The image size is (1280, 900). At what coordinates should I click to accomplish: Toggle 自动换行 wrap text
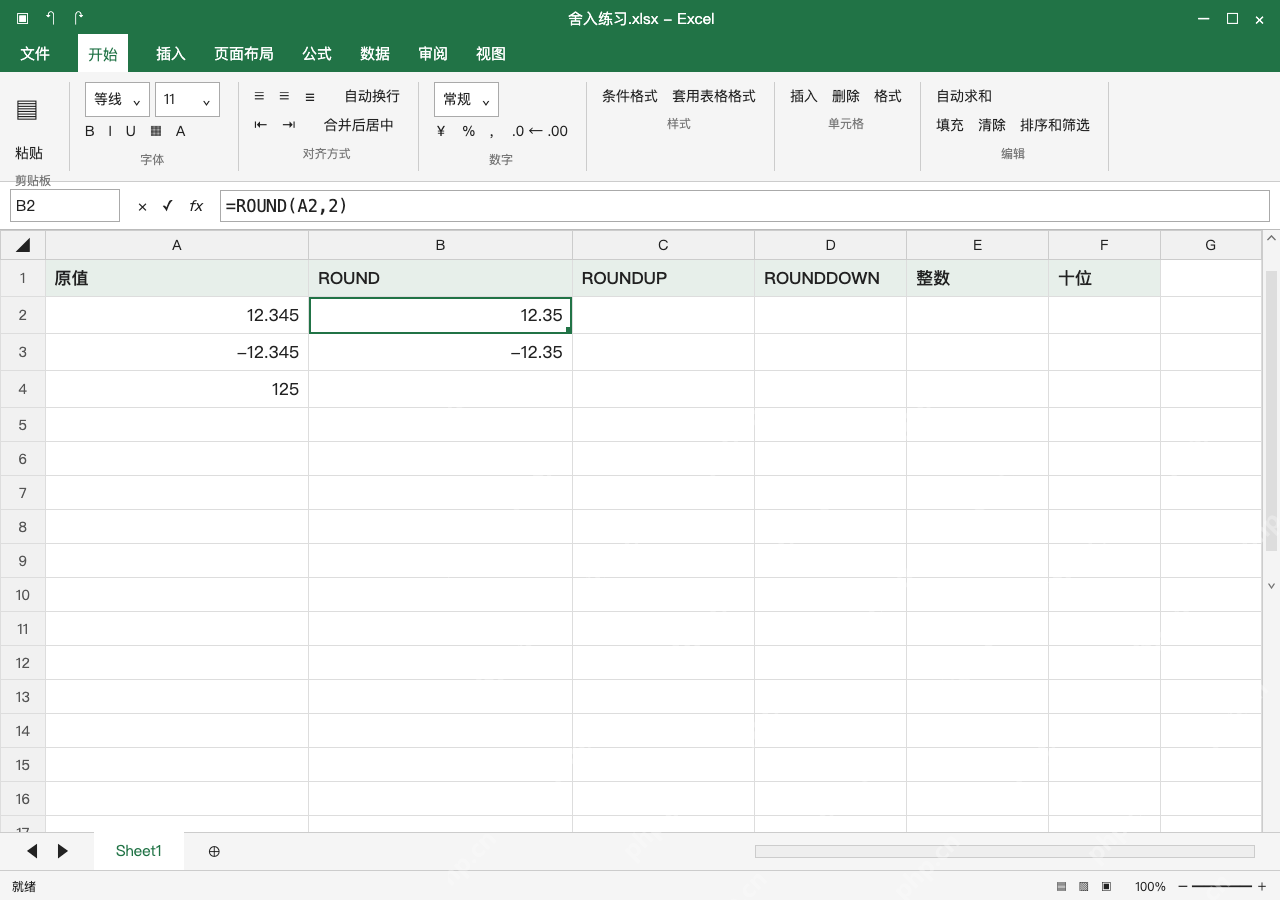[x=372, y=96]
